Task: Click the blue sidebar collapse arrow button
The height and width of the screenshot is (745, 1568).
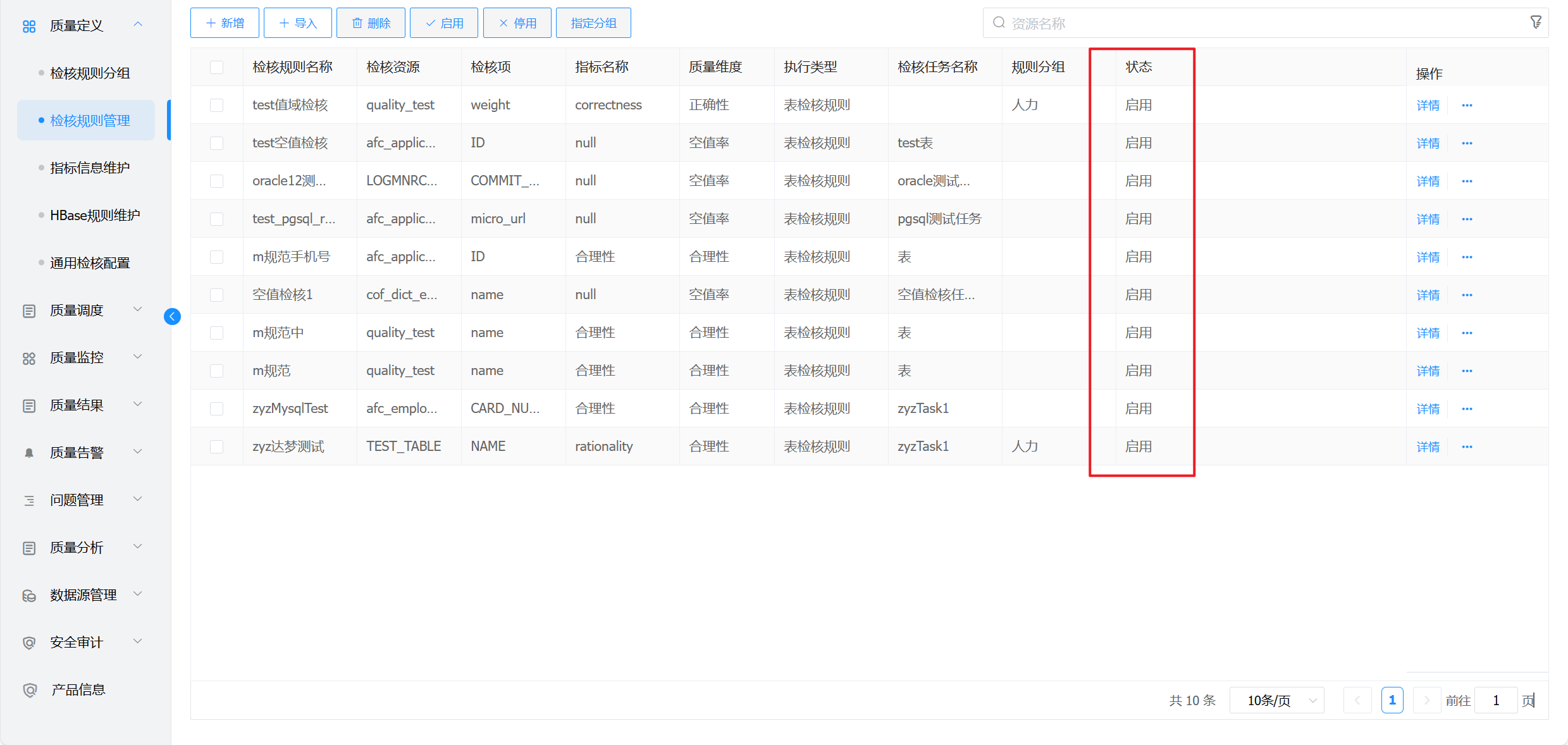Action: pyautogui.click(x=172, y=316)
